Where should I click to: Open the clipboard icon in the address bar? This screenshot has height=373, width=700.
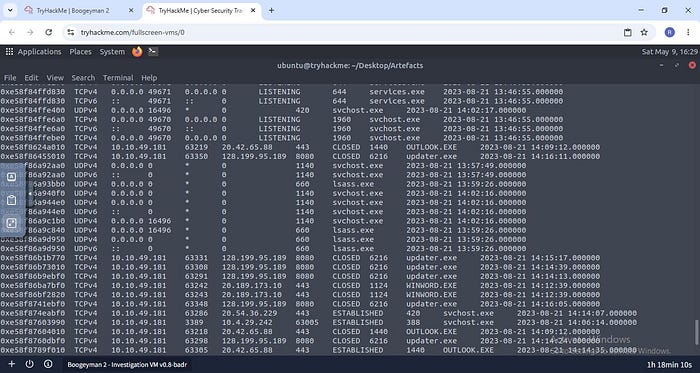coord(628,32)
